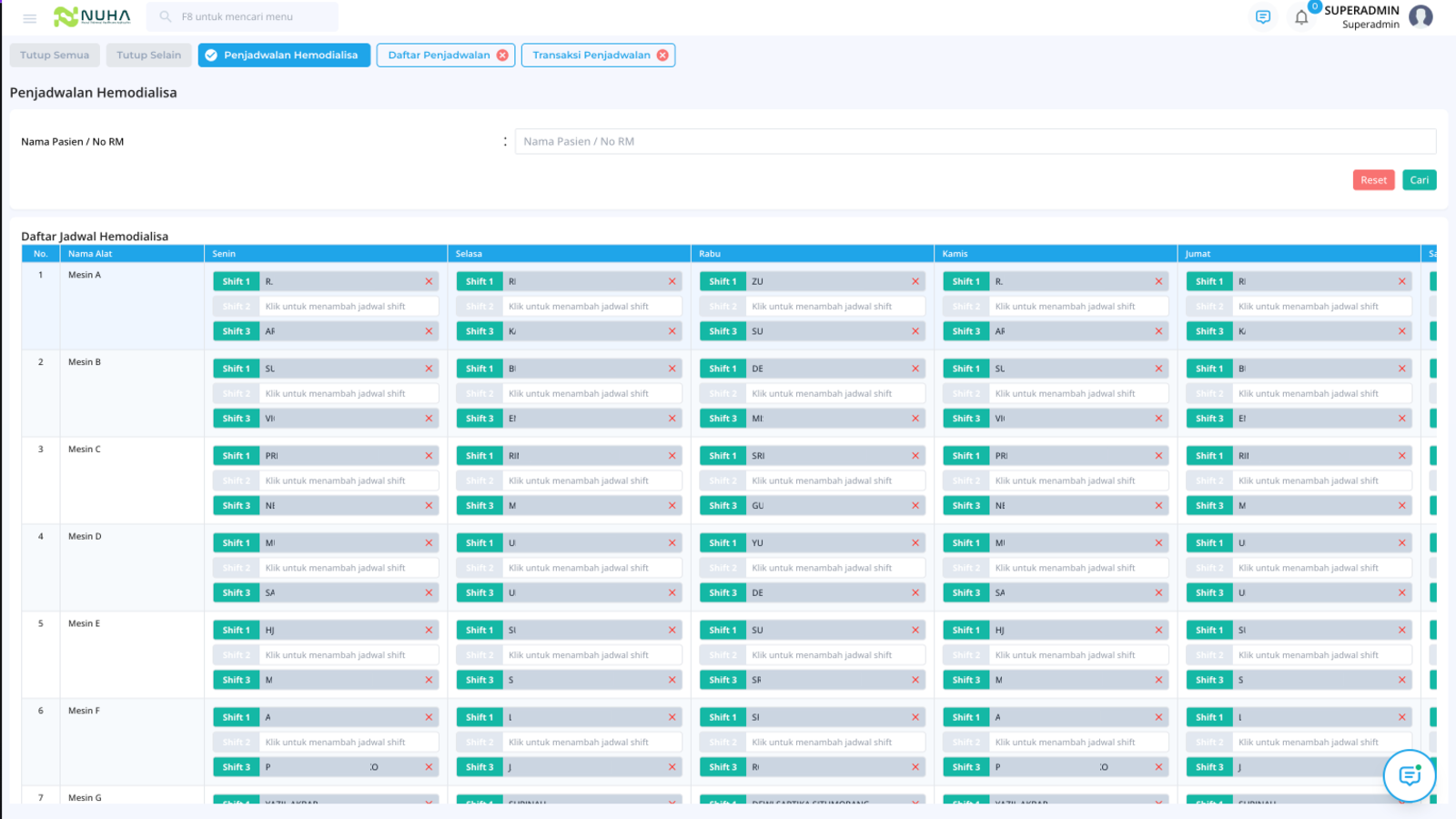Delete Mesin F Selasa Shift 1 schedule
This screenshot has height=819, width=1456.
(x=672, y=717)
